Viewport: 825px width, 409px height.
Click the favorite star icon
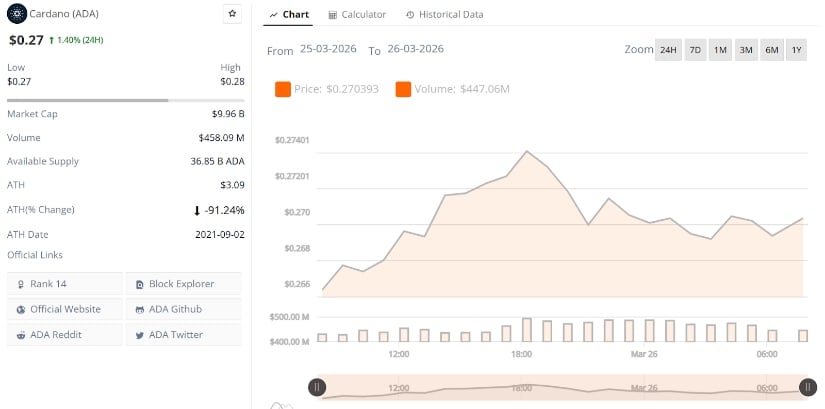click(232, 14)
